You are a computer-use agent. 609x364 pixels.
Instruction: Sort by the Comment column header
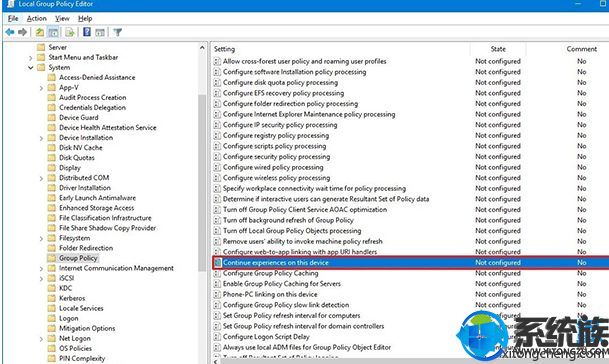coord(581,49)
